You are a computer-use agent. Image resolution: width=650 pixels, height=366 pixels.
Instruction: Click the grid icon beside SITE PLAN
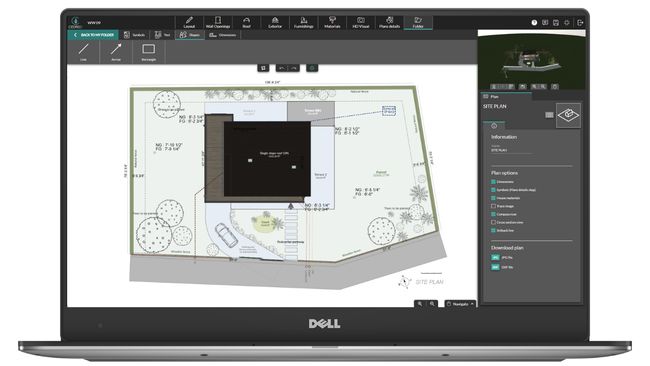click(549, 115)
